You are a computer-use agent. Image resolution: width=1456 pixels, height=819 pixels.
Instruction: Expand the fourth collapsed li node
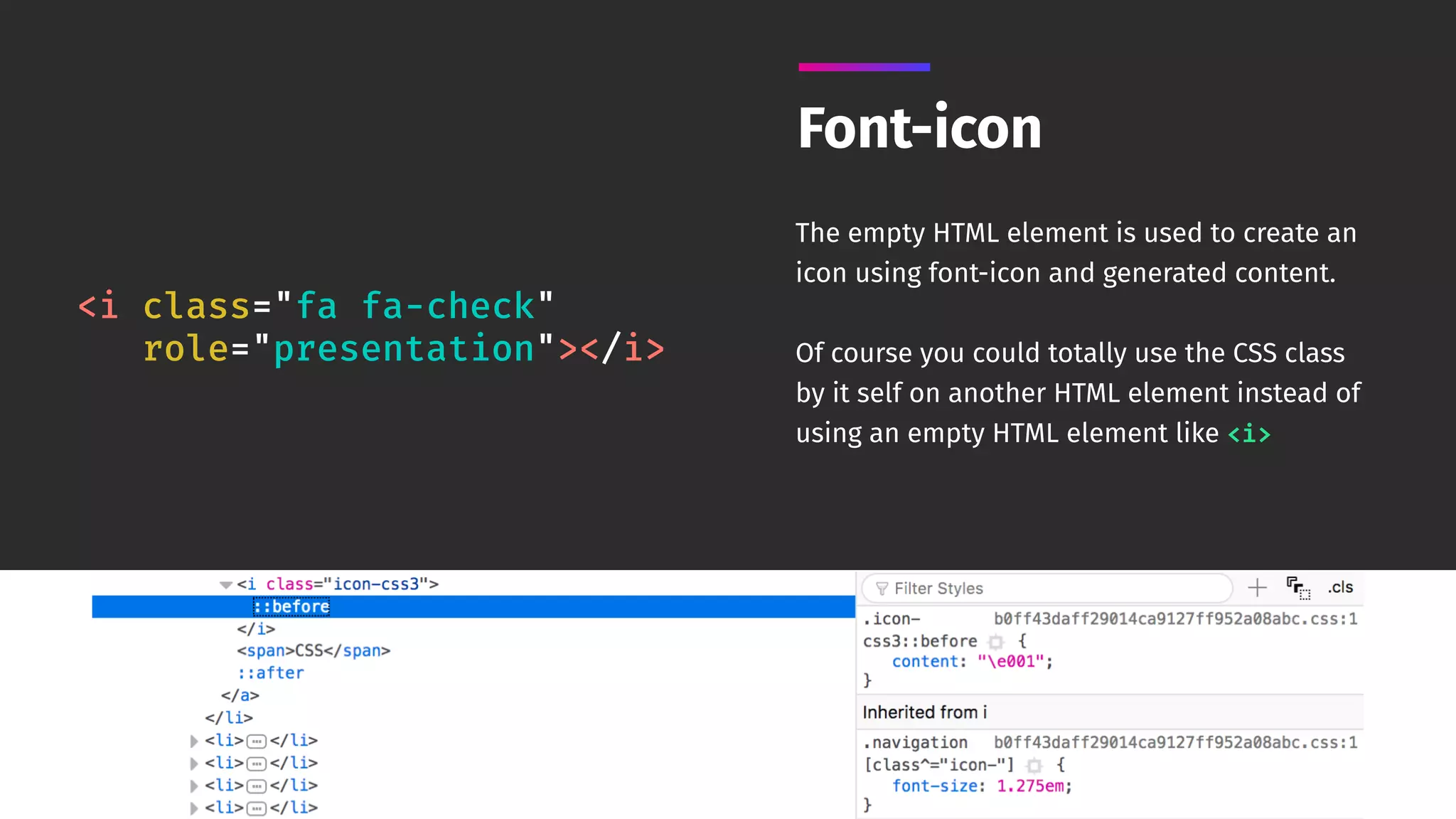pos(194,808)
